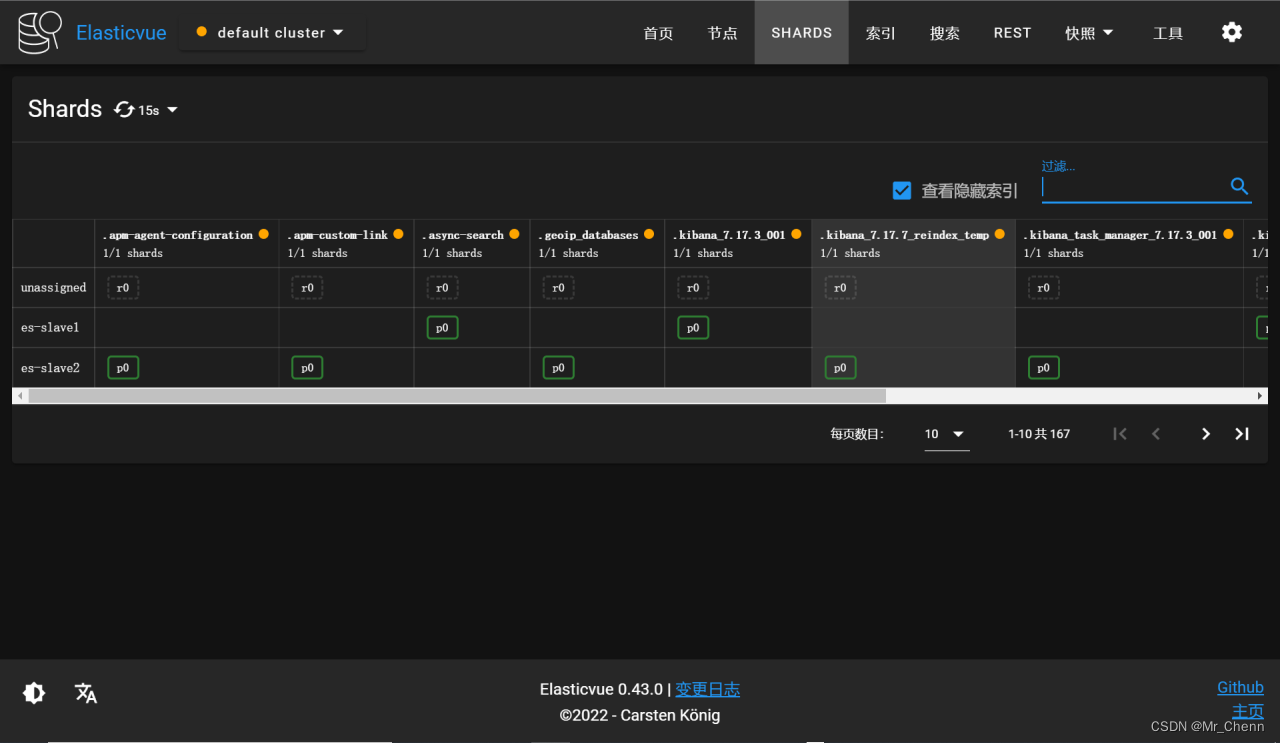Click unassigned r0 shard of .geoip_databases
Image resolution: width=1280 pixels, height=743 pixels.
pos(558,288)
